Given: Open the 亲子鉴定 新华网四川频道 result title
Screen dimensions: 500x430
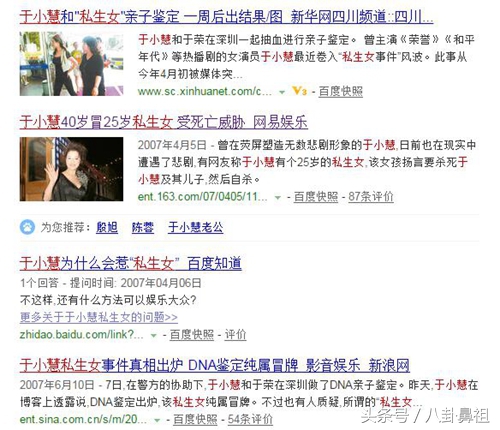Looking at the screenshot, I should point(226,17).
